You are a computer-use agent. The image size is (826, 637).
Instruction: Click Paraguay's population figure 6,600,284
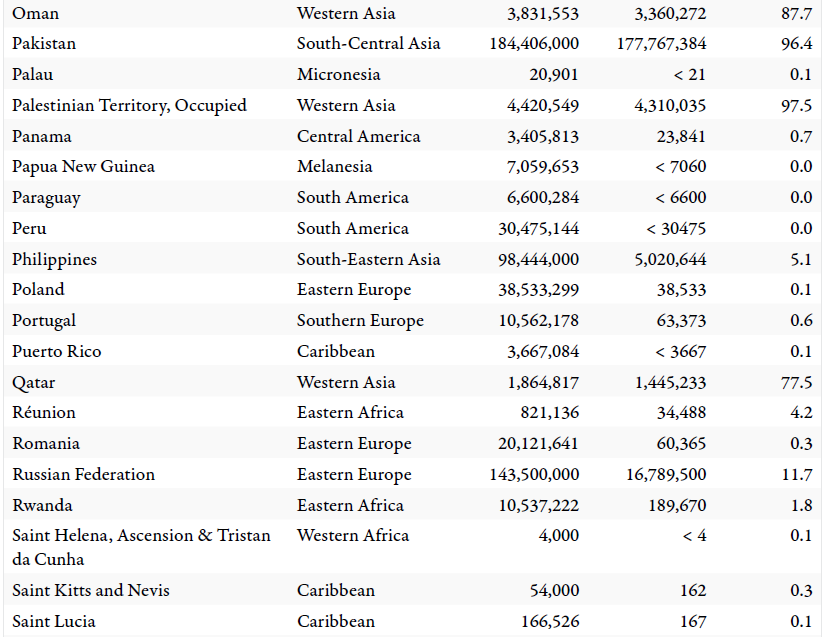point(538,198)
